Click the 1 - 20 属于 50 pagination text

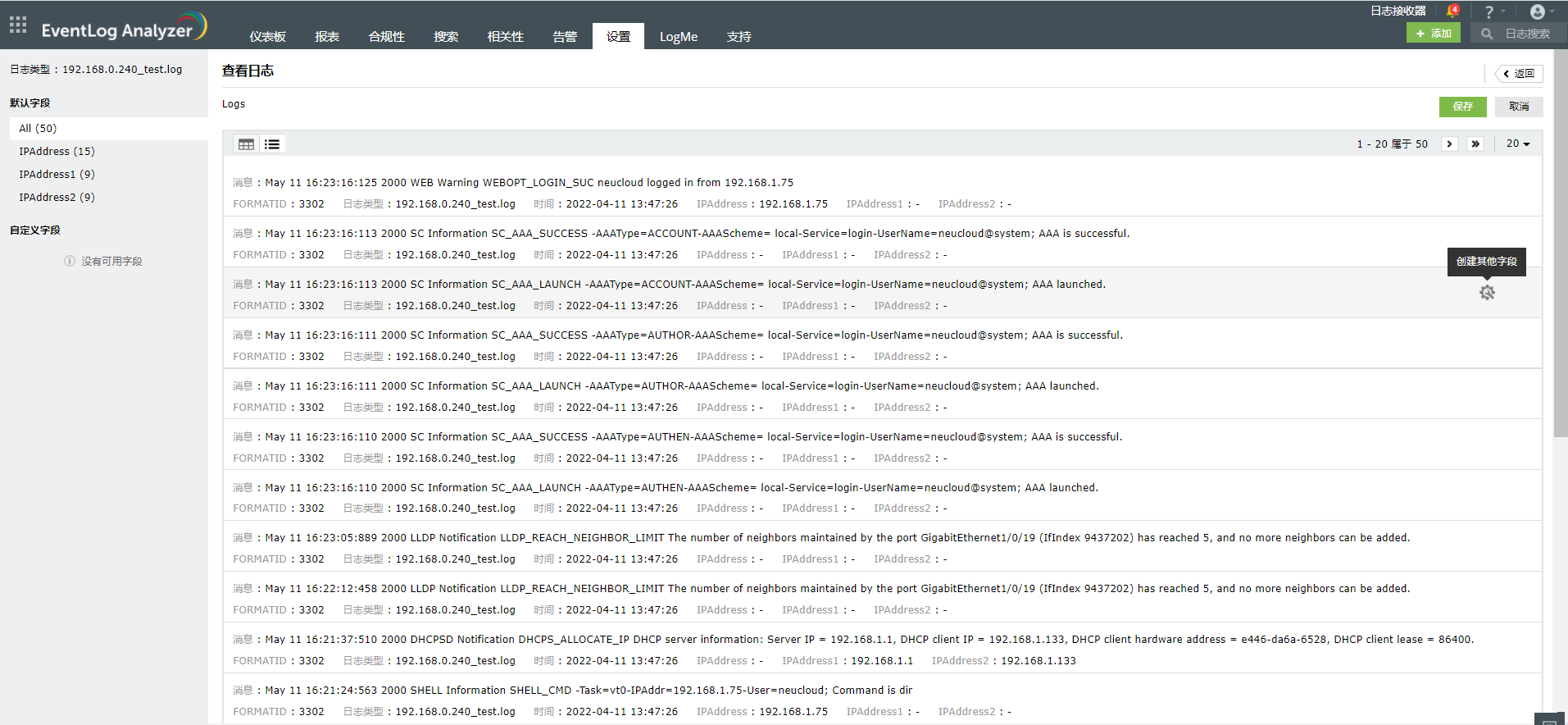click(x=1392, y=144)
